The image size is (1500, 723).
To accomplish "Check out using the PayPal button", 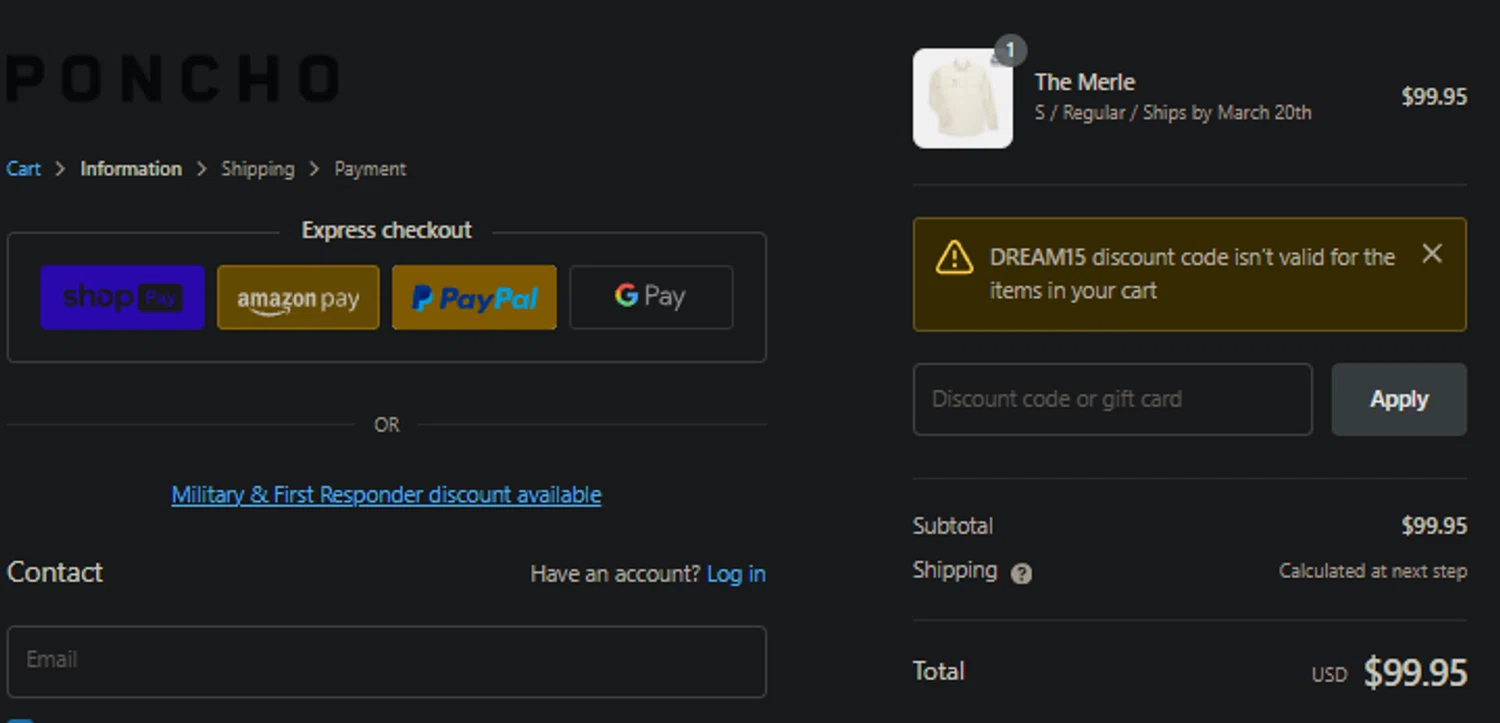I will (474, 297).
